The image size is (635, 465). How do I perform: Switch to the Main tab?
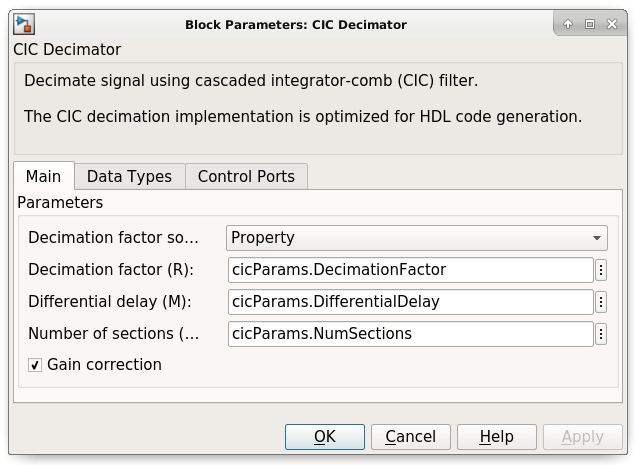[x=43, y=177]
